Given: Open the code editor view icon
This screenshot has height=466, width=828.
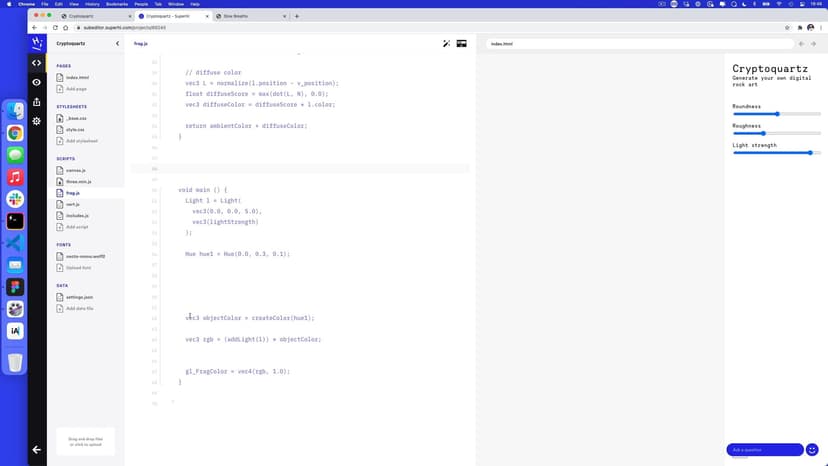Looking at the screenshot, I should coord(37,63).
